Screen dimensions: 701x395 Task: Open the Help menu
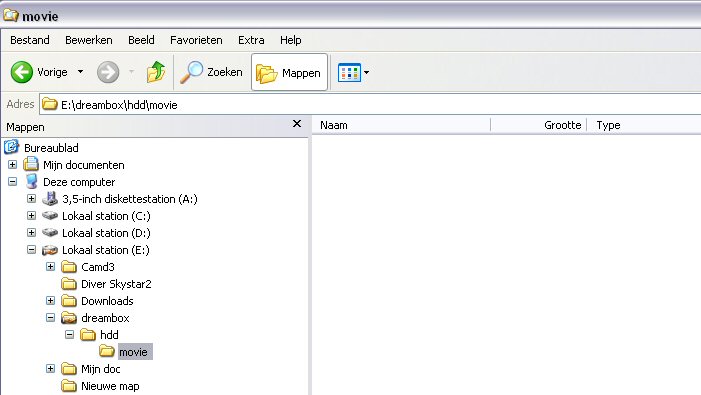pyautogui.click(x=291, y=40)
